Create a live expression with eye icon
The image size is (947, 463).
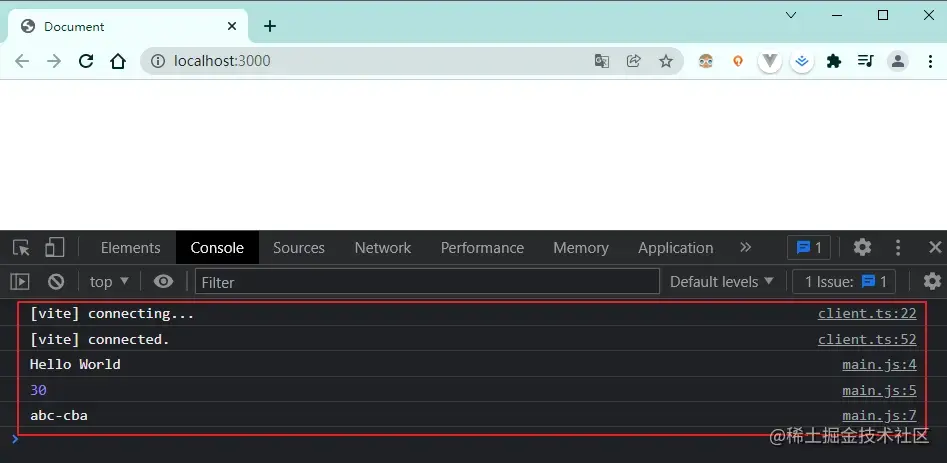[163, 281]
